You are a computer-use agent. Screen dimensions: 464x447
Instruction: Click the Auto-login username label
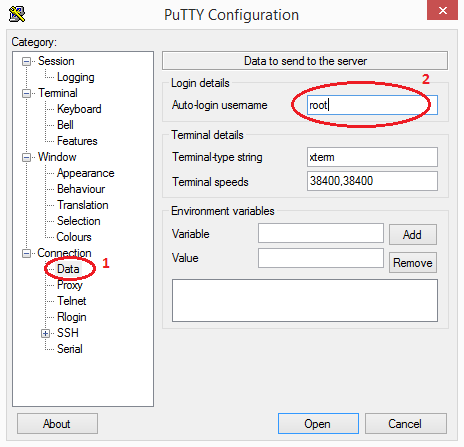(220, 105)
